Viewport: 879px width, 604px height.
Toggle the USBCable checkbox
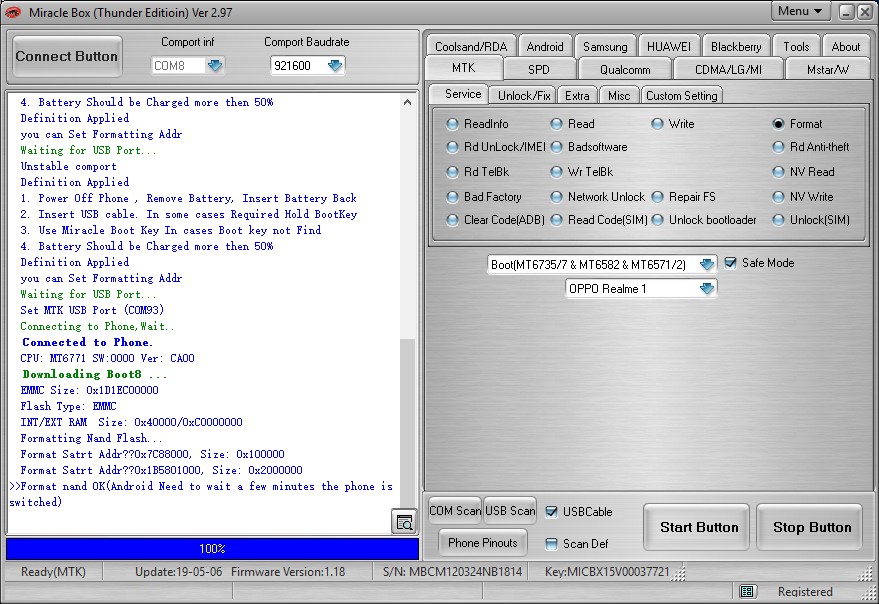552,511
